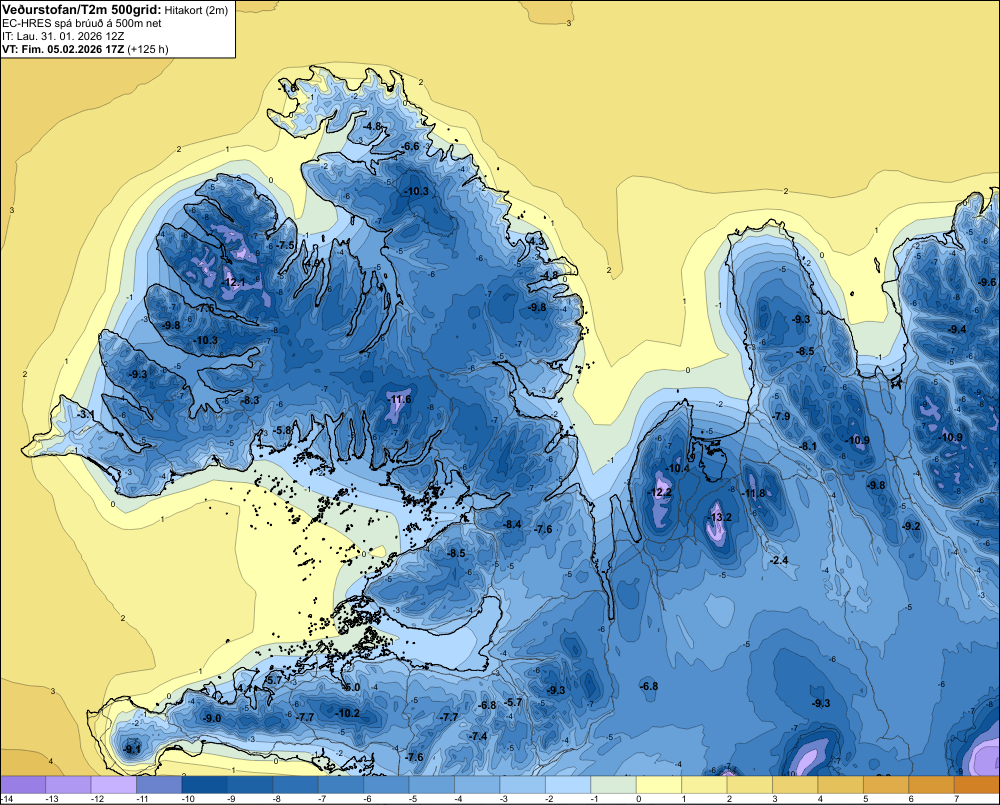Click the -8.1 temperature value on map
The height and width of the screenshot is (805, 1000).
pyautogui.click(x=808, y=447)
